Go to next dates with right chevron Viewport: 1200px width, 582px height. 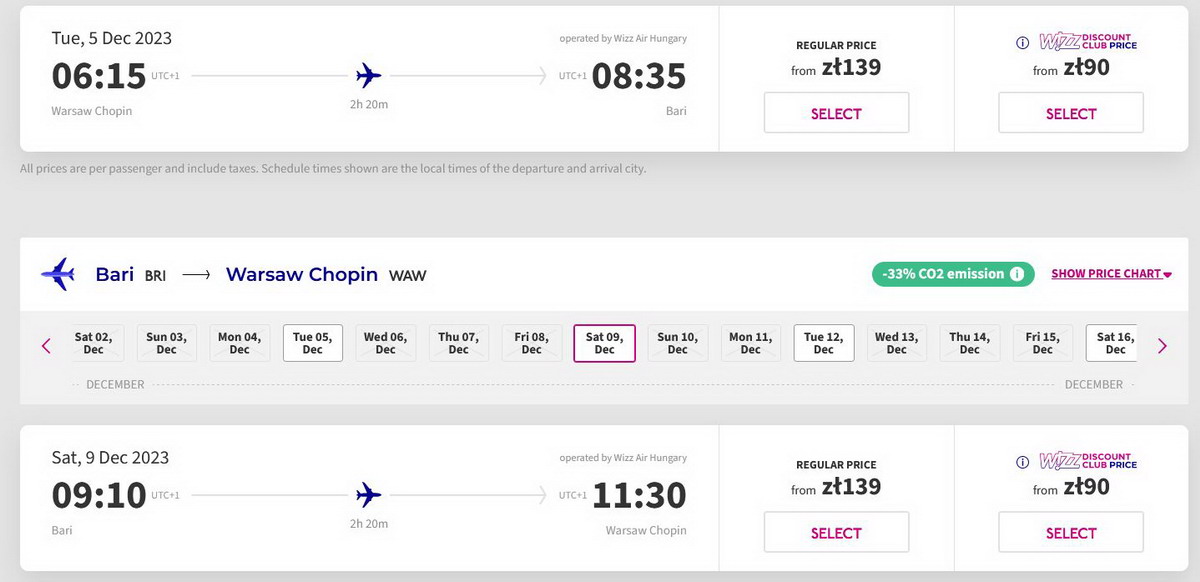tap(1162, 346)
